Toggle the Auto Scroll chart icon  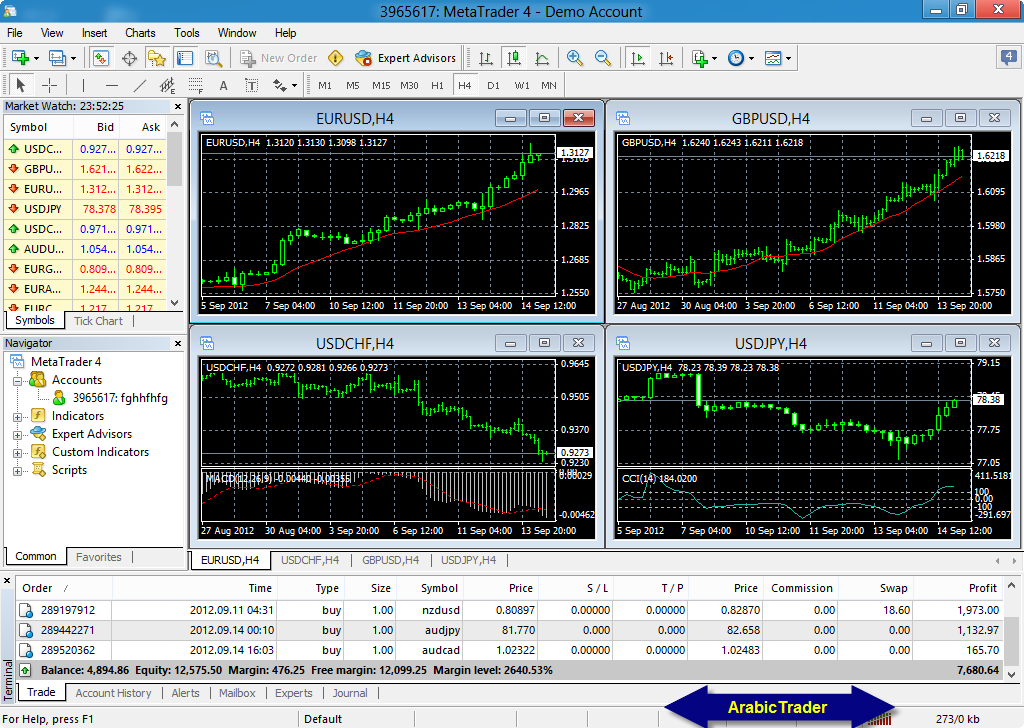point(637,58)
